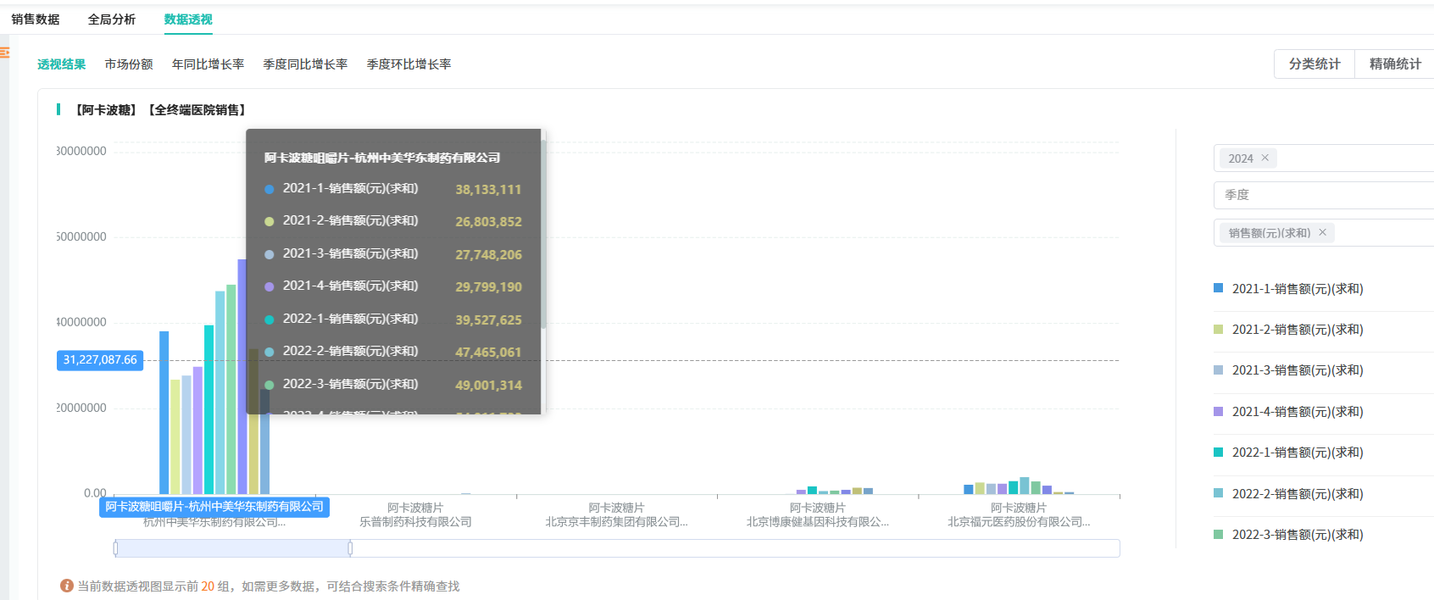Remove the 2024 filter tag via its × icon

click(x=1266, y=158)
